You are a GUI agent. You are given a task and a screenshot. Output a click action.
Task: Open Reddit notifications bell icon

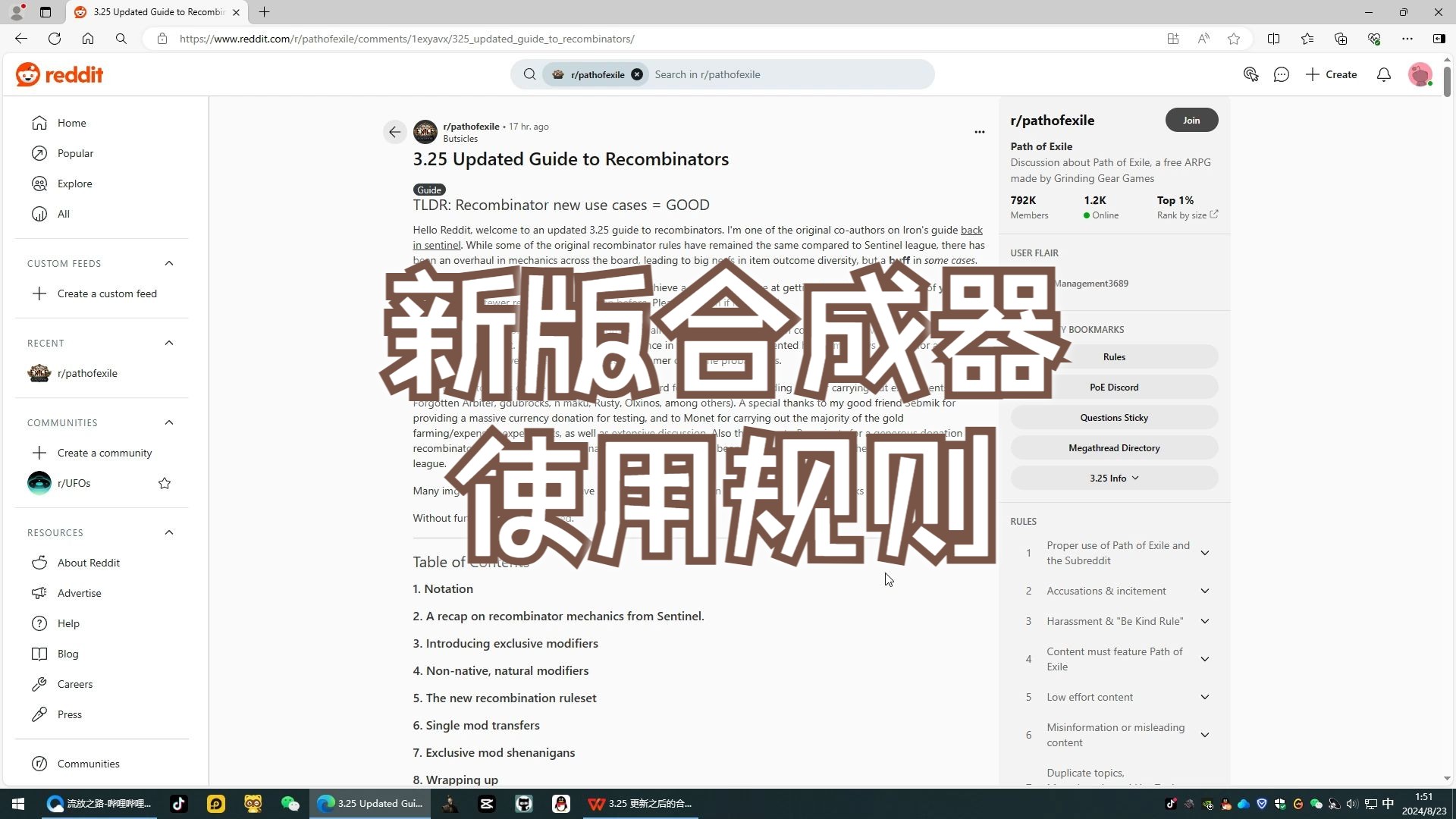[1385, 74]
